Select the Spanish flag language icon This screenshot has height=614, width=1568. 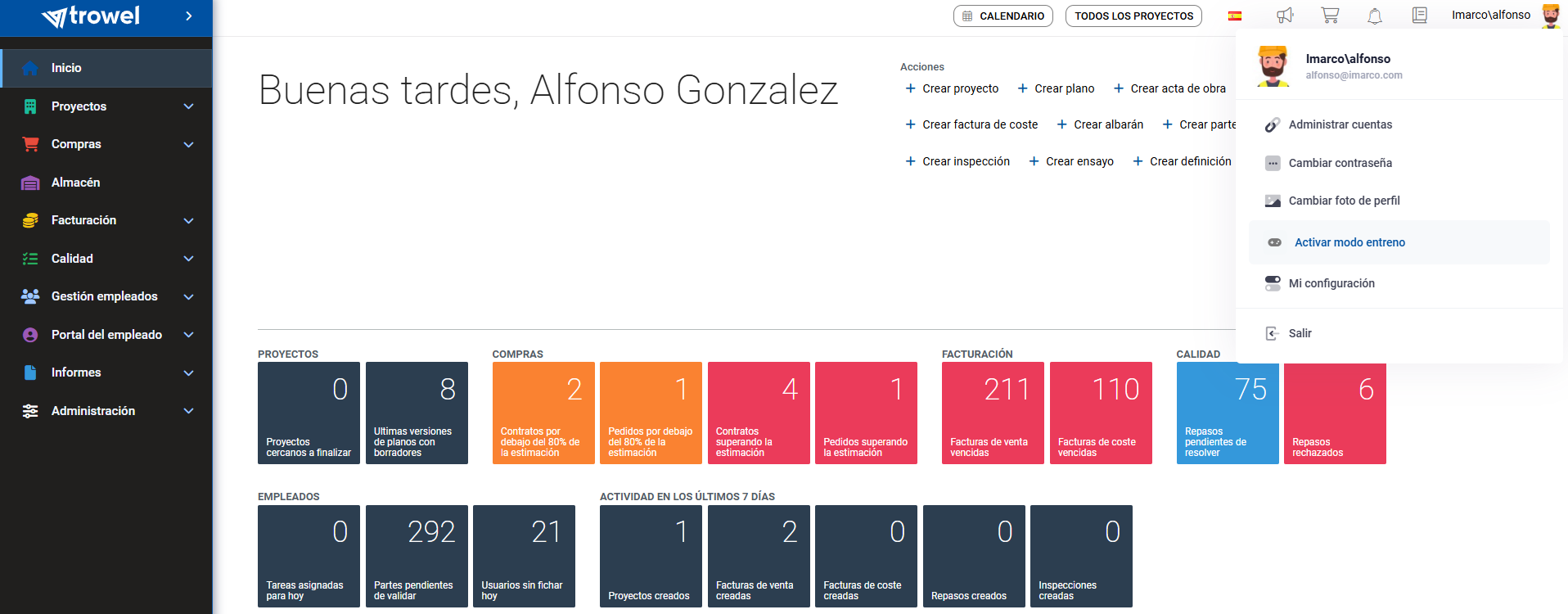(x=1235, y=16)
